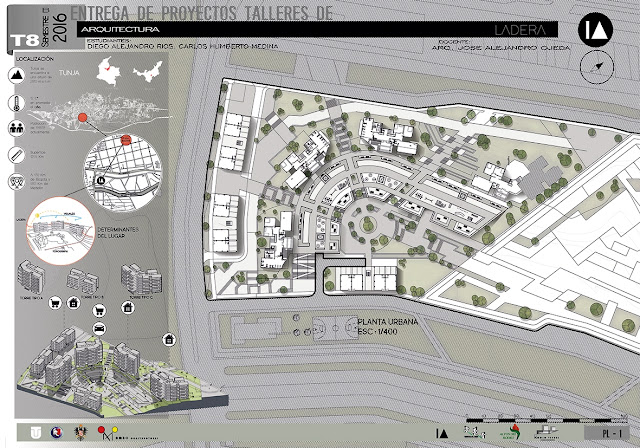Click the LOCALIZACIÓN heading
Viewport: 640px width, 448px height.
click(35, 59)
